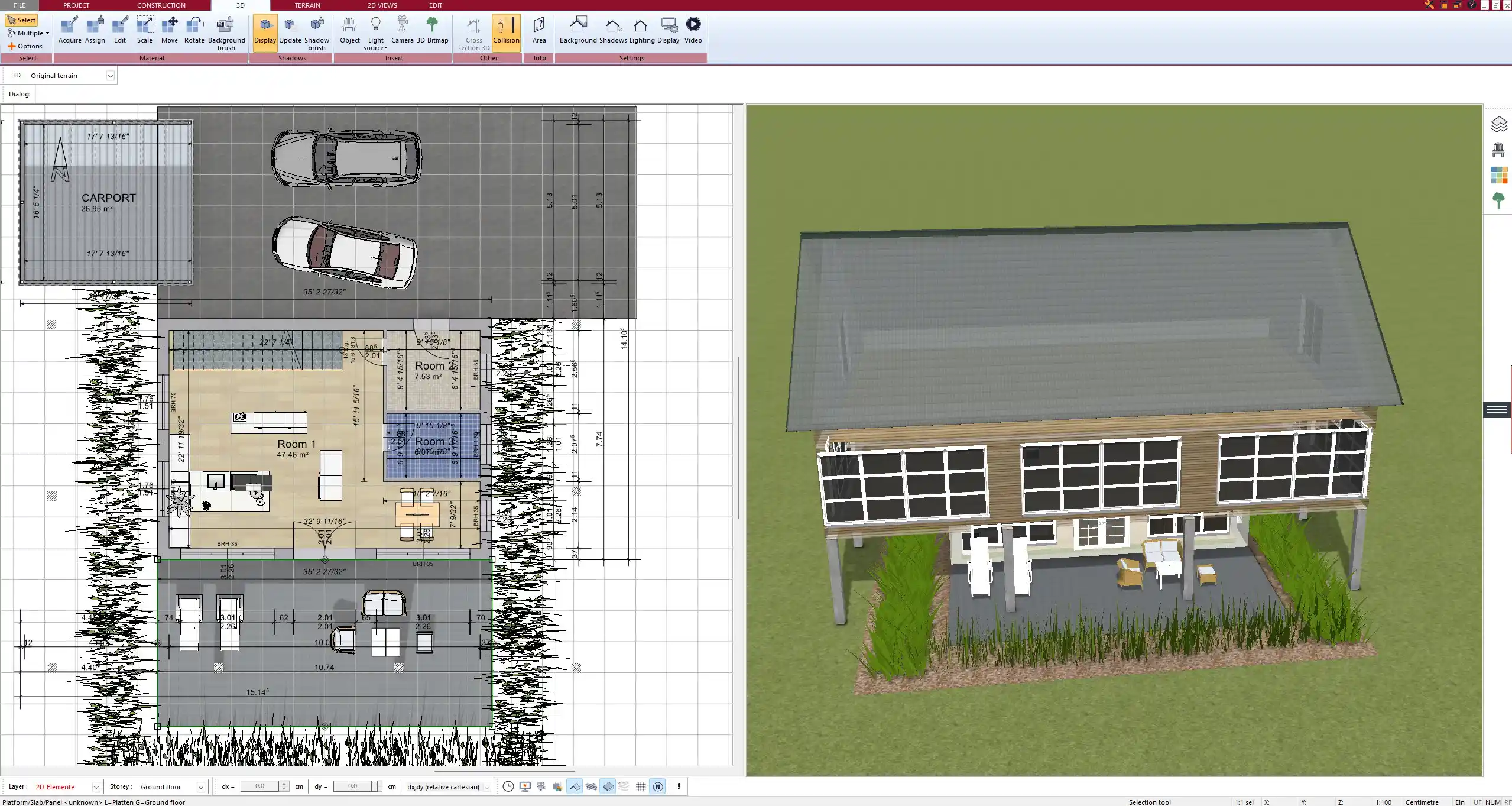Activate the Select mode button
1512x806 pixels.
21,20
